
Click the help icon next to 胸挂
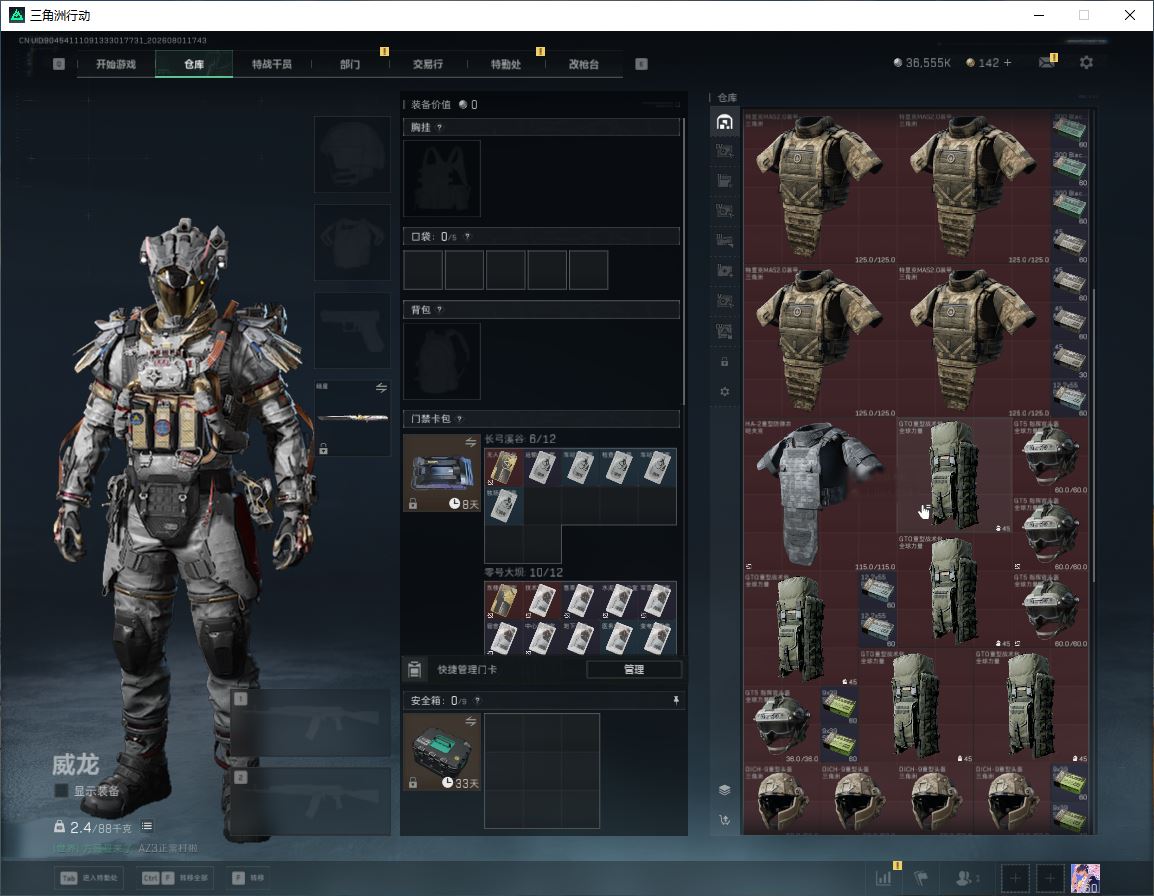pos(439,127)
